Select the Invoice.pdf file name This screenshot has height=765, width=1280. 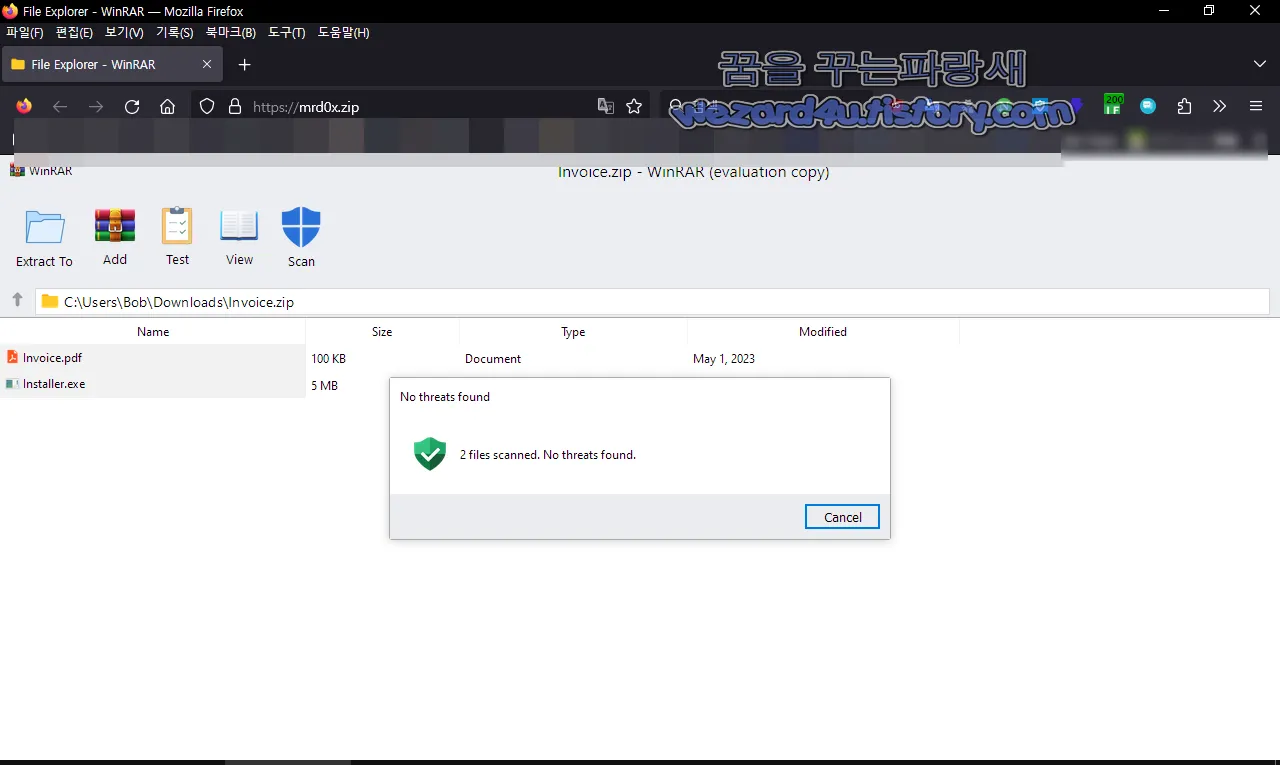pos(52,357)
